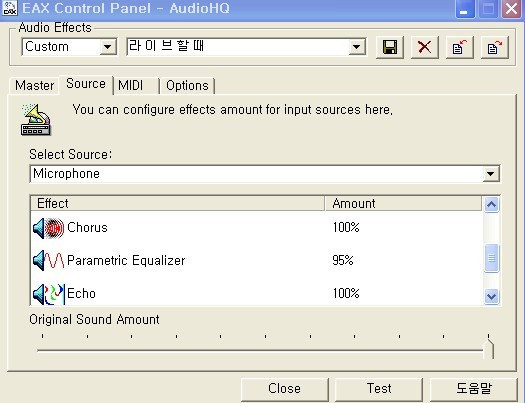Delete preset with the red X icon
Screen dimensions: 525x403
click(425, 48)
